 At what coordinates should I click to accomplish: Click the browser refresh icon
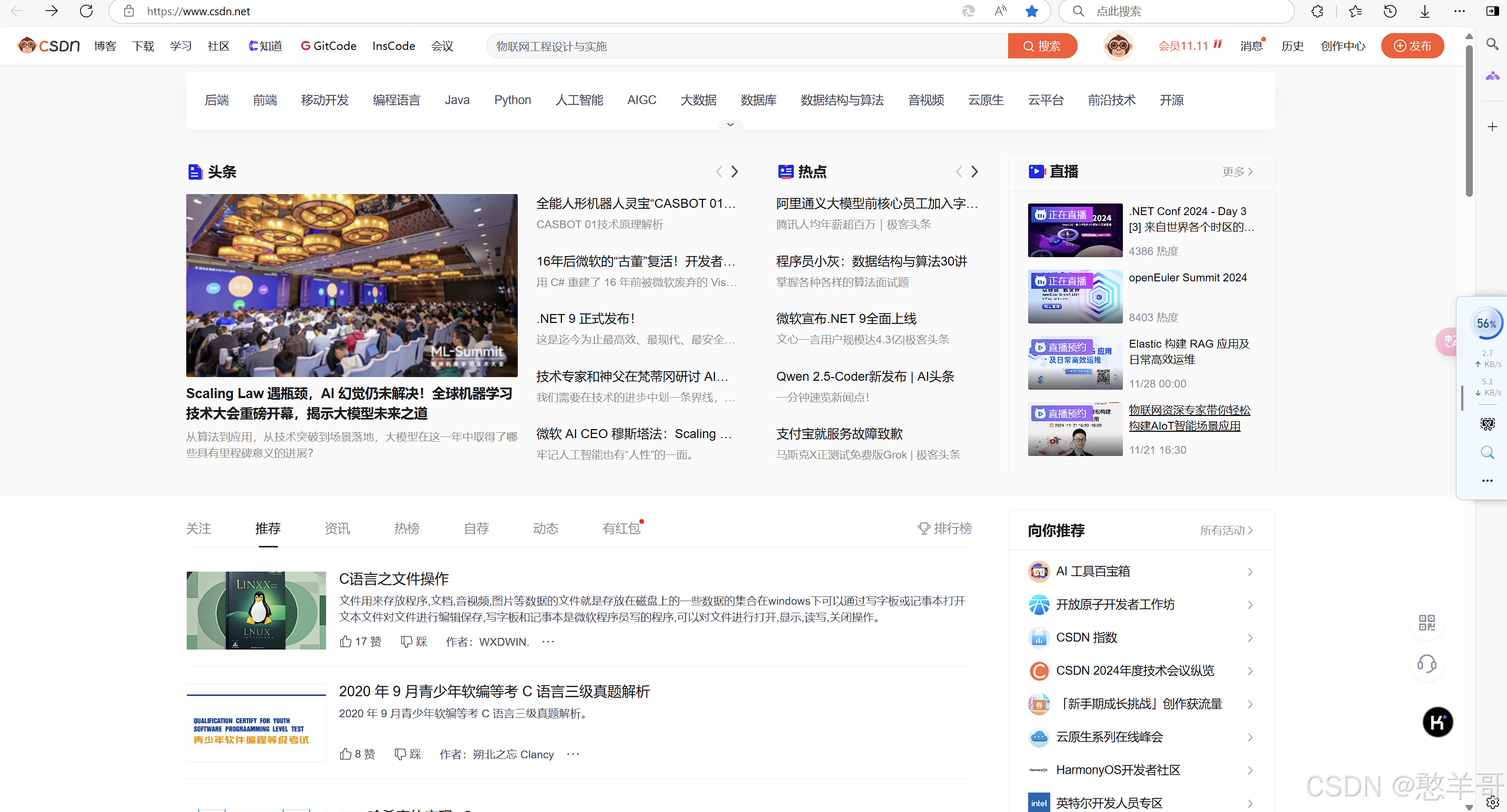pos(86,11)
